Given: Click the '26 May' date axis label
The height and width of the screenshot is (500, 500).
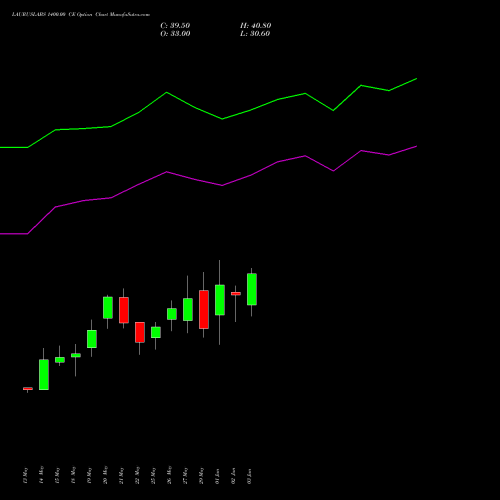Looking at the screenshot, I should coord(169,475).
